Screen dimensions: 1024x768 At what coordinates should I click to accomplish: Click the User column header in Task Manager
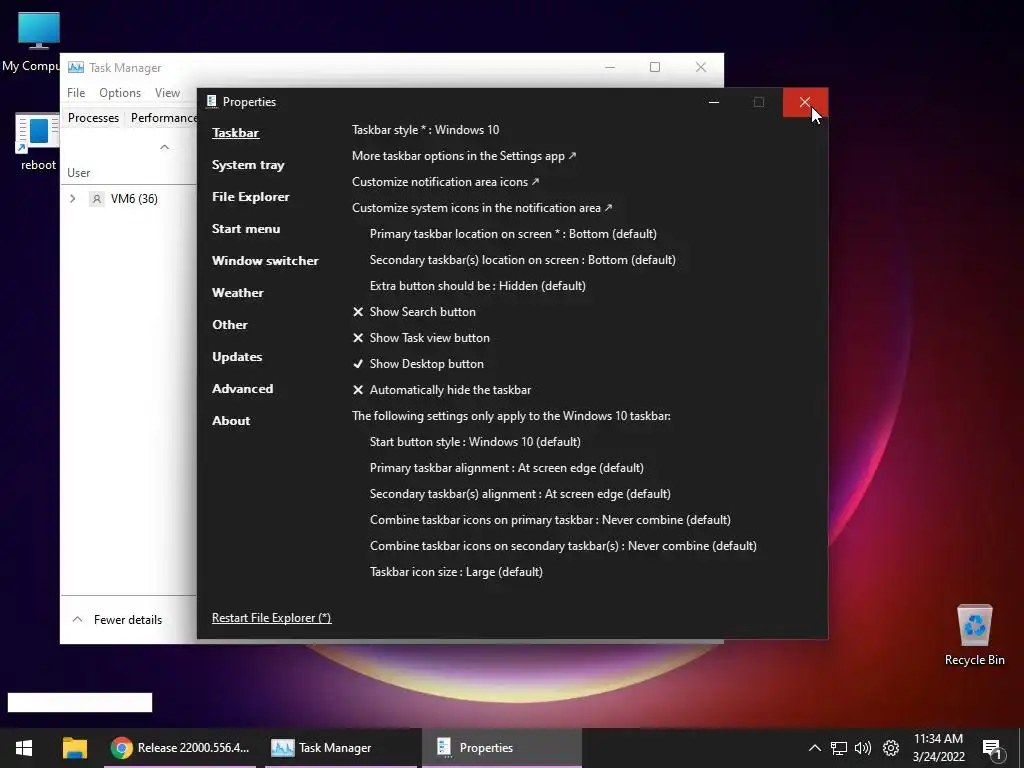pyautogui.click(x=78, y=172)
